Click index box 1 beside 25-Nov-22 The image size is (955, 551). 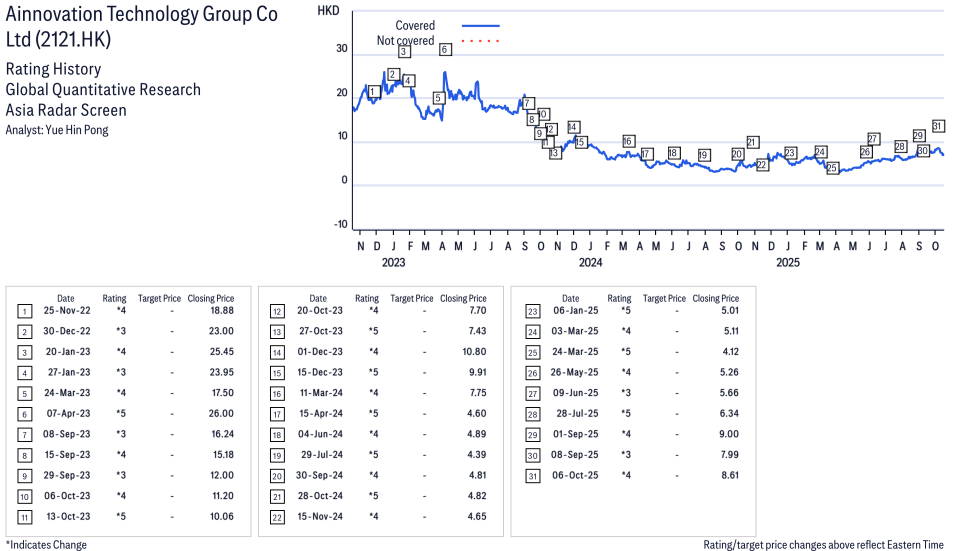[25, 311]
